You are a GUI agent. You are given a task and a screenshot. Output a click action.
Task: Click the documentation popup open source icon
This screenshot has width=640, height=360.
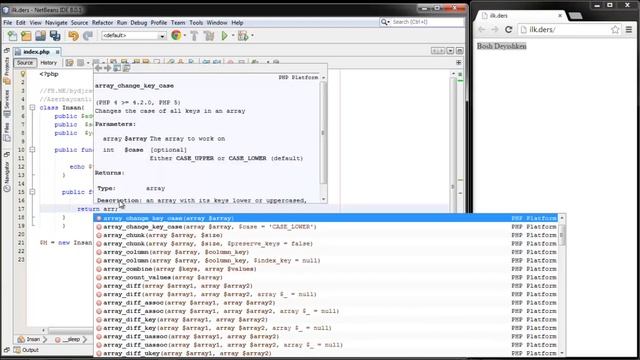click(126, 68)
